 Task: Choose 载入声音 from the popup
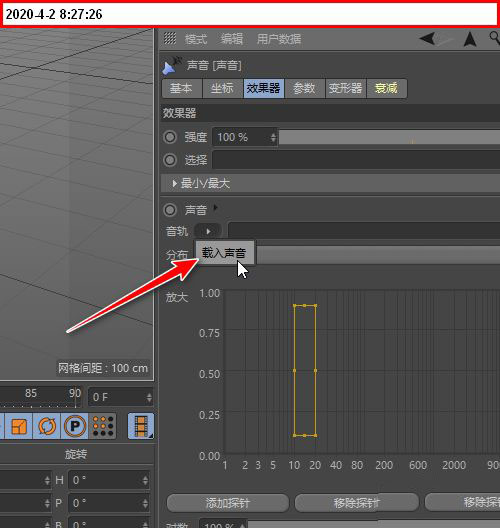pos(225,253)
